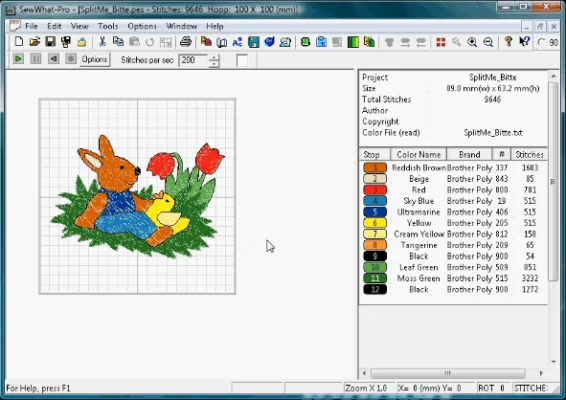Click the circular undo arrow icon
The width and height of the screenshot is (566, 400).
pos(149,42)
